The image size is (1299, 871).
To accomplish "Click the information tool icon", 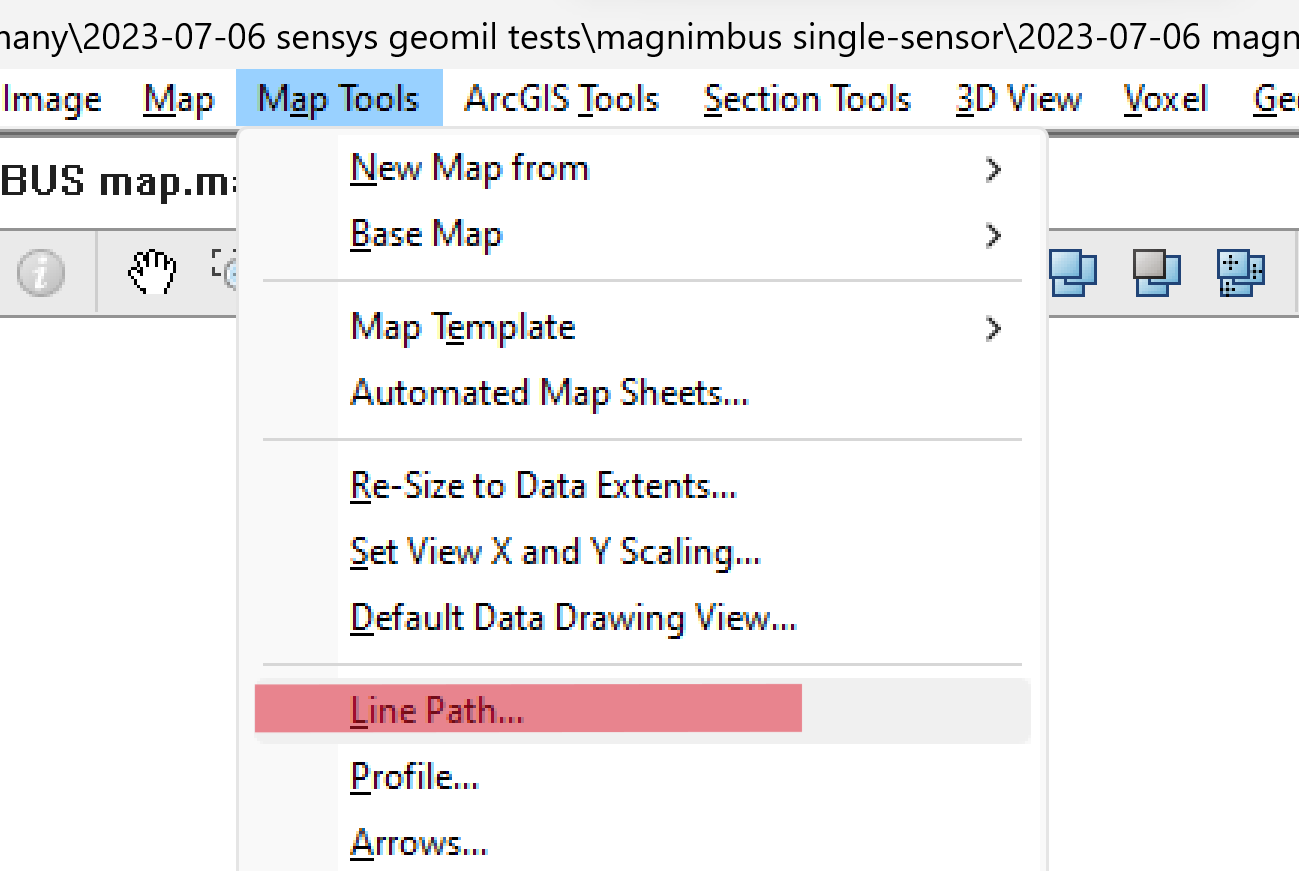I will (x=40, y=272).
